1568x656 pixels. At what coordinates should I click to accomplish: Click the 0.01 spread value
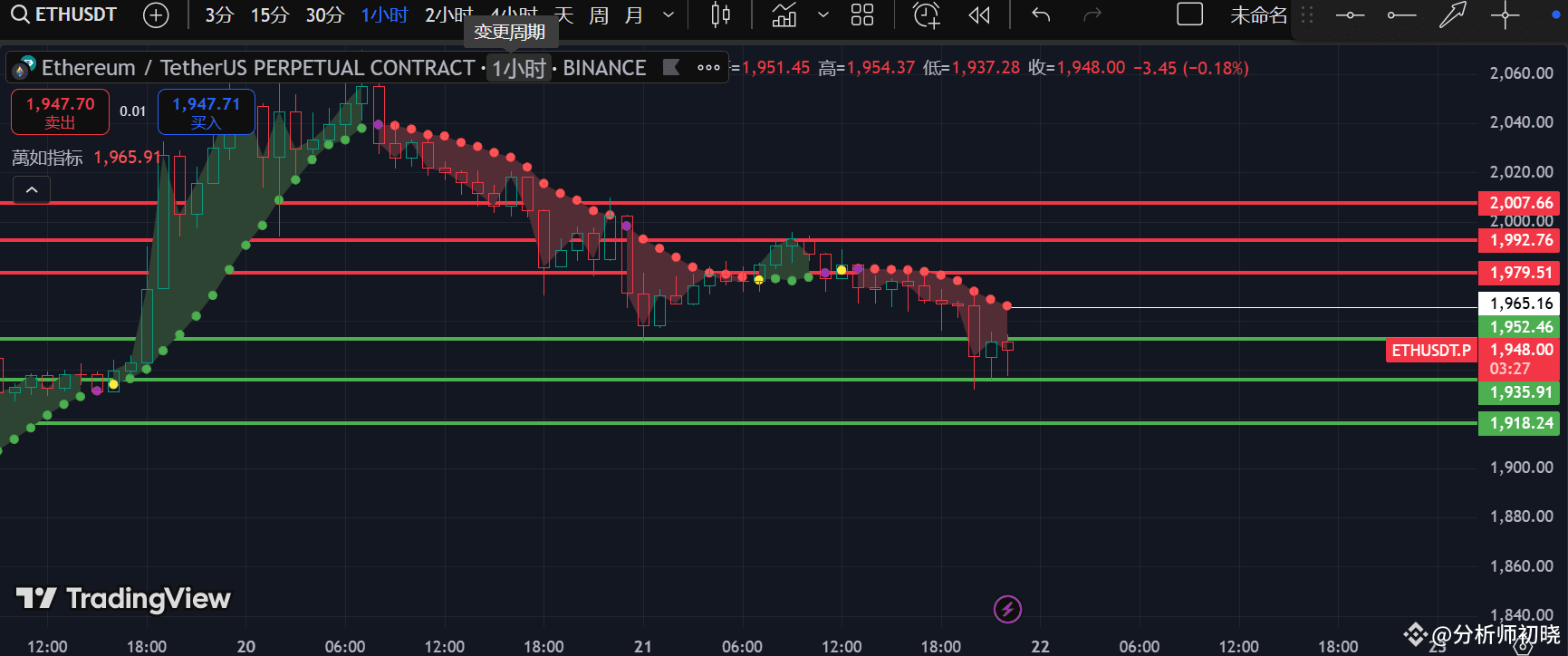(x=132, y=111)
